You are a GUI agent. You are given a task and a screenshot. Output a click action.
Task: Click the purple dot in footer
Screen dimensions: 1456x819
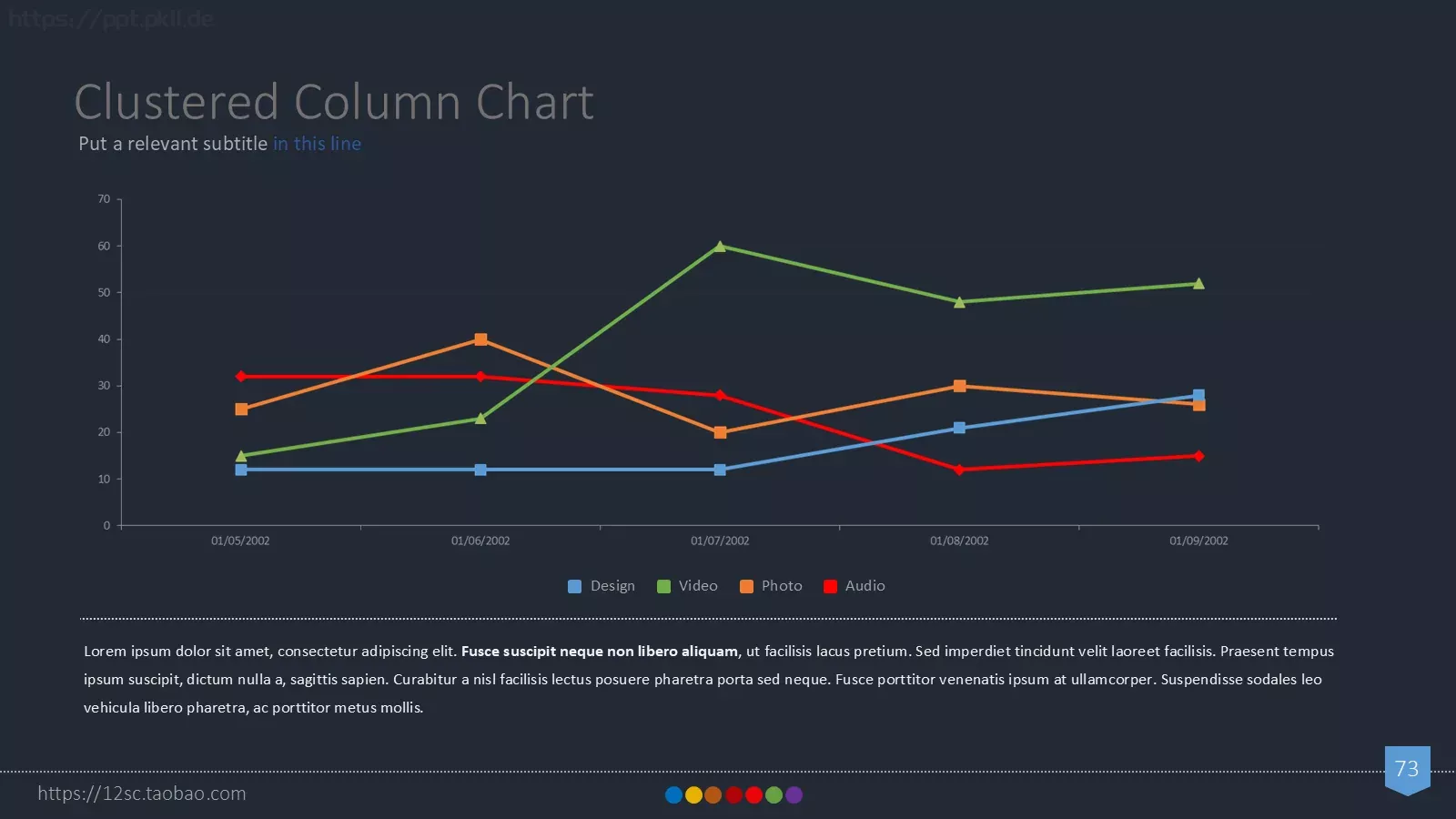(x=794, y=795)
